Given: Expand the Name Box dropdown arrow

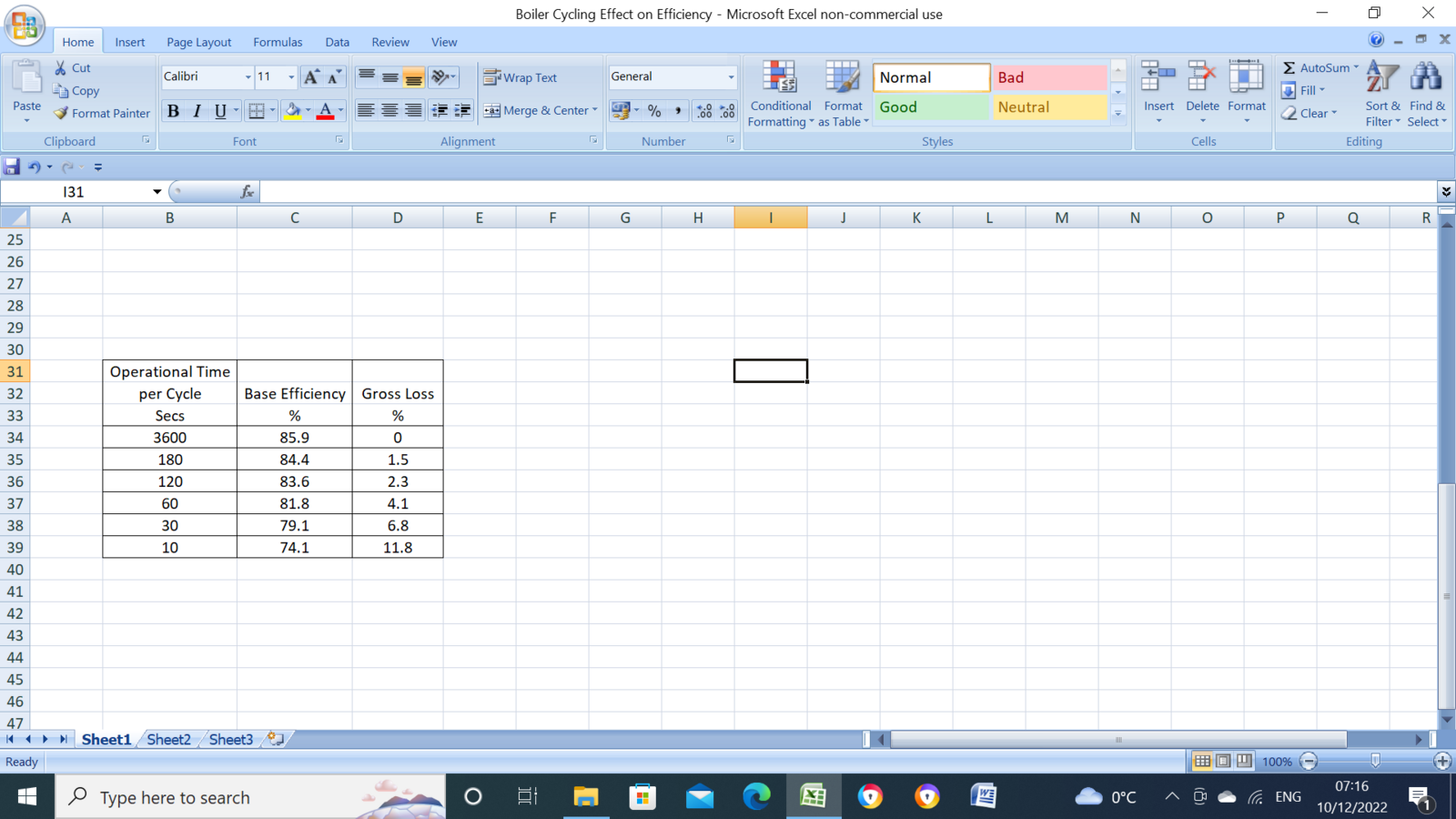Looking at the screenshot, I should [157, 192].
